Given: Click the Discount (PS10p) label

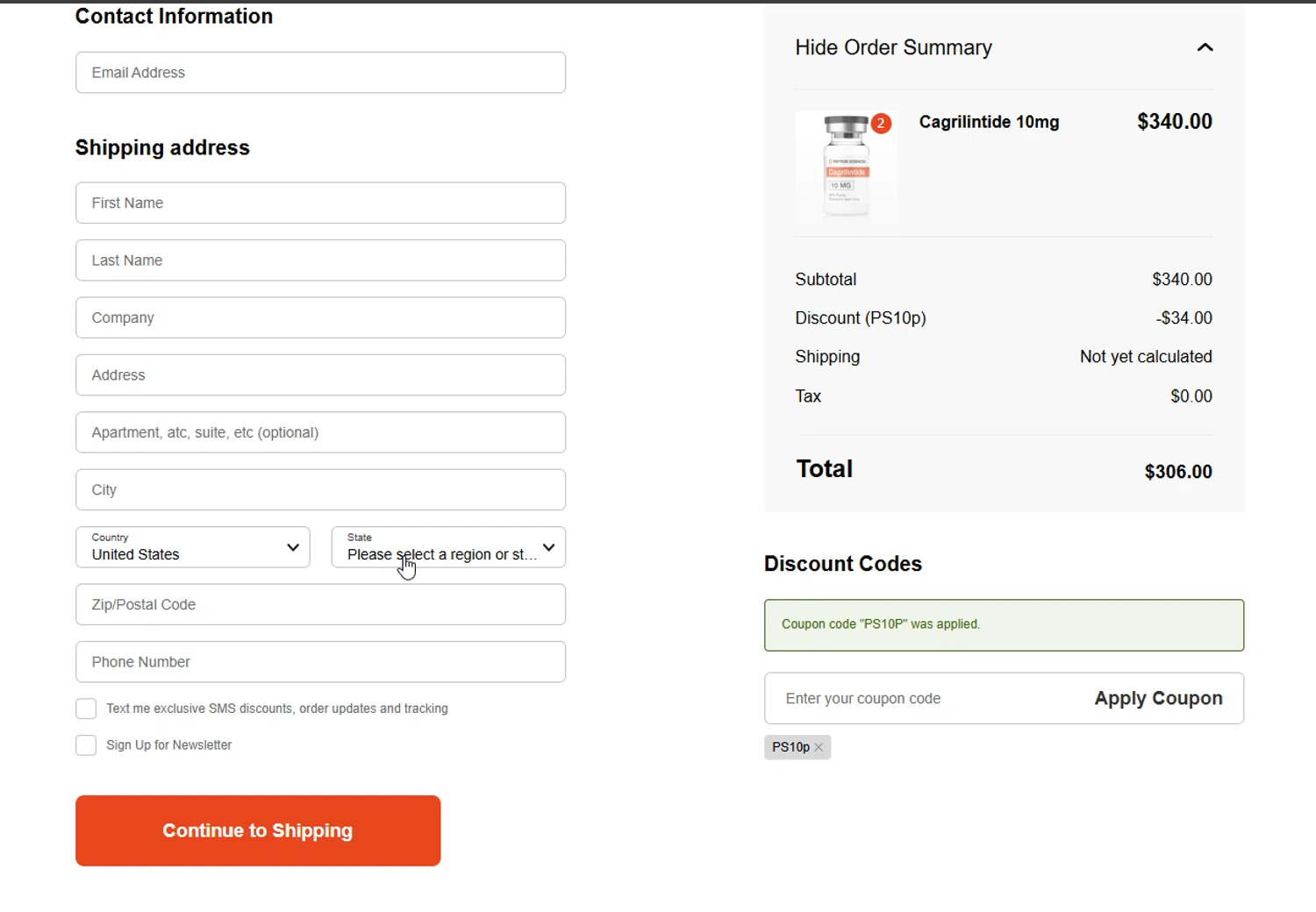Looking at the screenshot, I should tap(861, 318).
